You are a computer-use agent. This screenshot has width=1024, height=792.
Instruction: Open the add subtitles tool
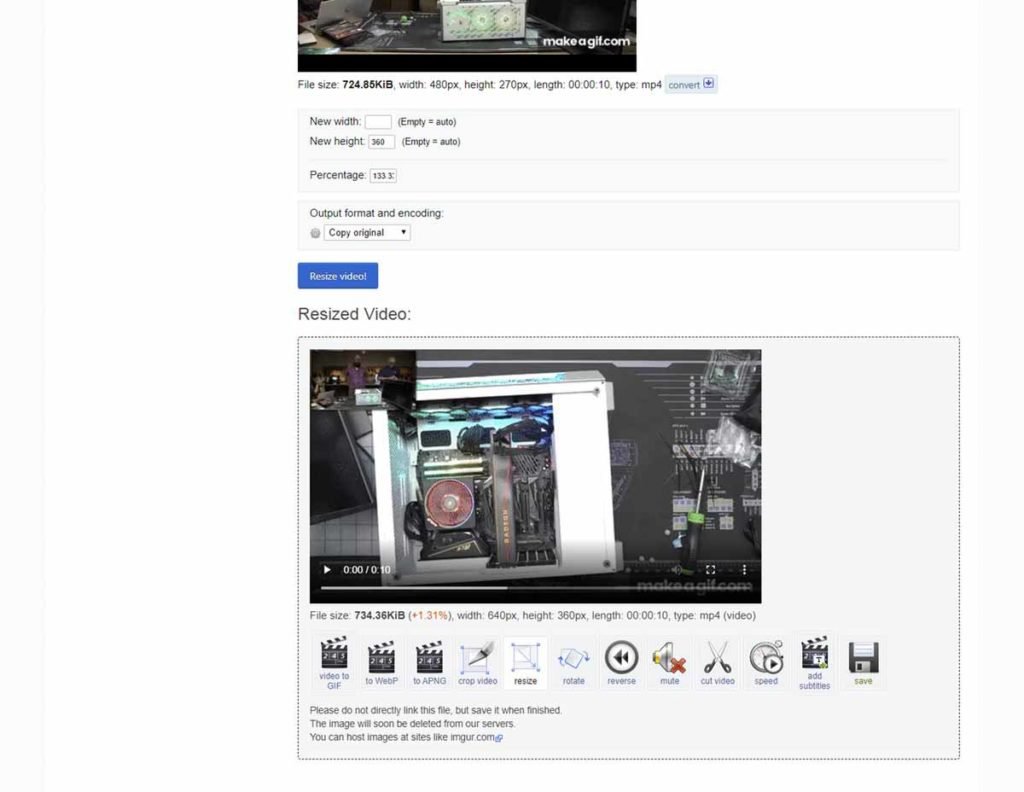pos(814,662)
